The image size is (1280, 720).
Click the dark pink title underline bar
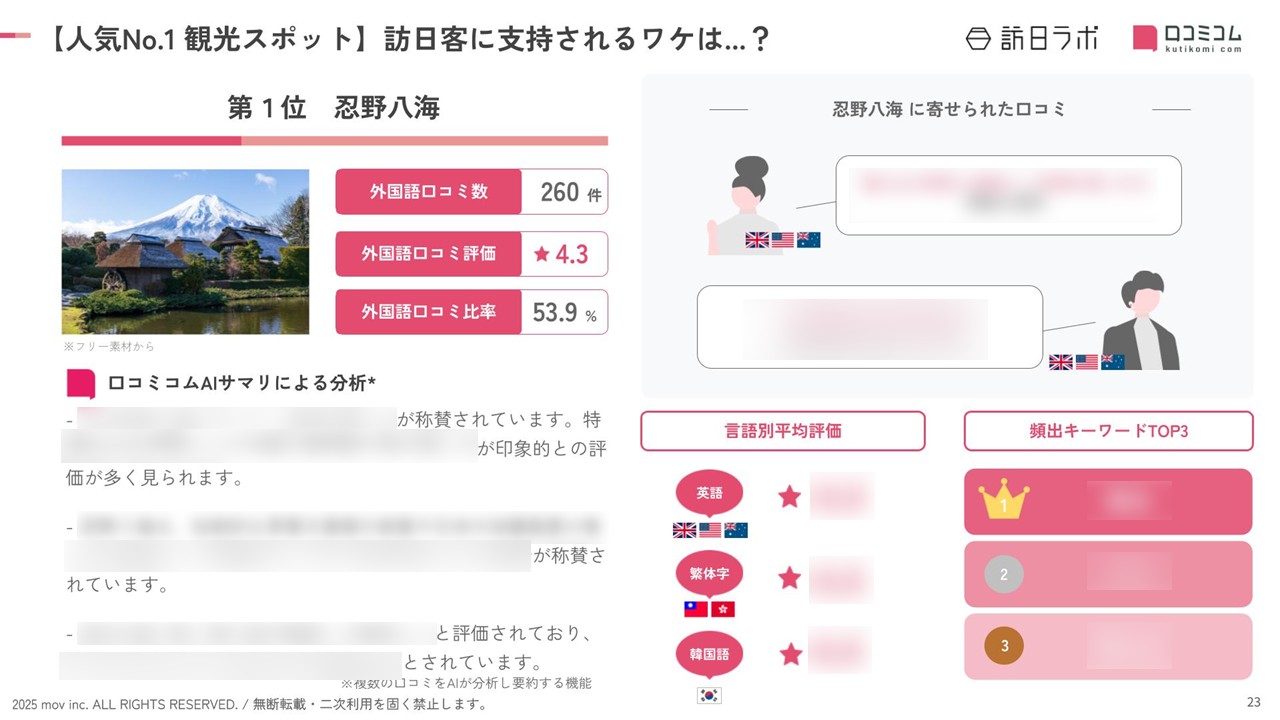pyautogui.click(x=151, y=141)
